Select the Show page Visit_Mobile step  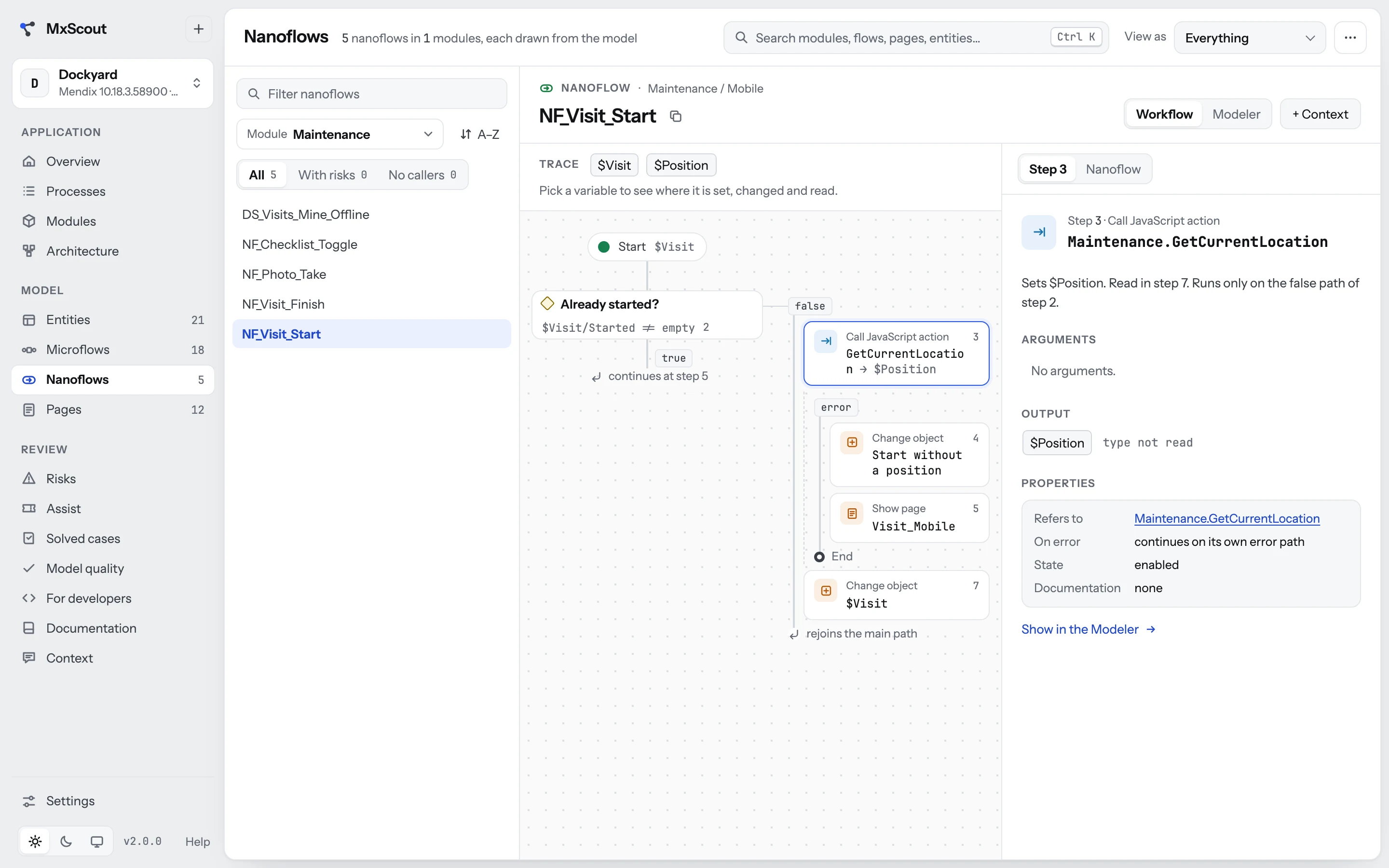click(x=909, y=518)
